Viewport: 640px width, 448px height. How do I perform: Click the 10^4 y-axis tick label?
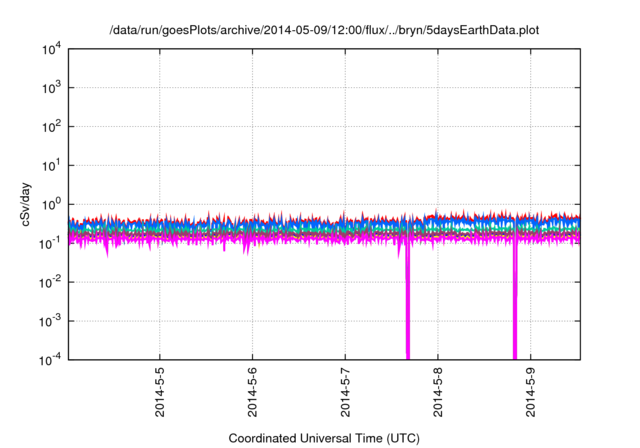click(52, 49)
